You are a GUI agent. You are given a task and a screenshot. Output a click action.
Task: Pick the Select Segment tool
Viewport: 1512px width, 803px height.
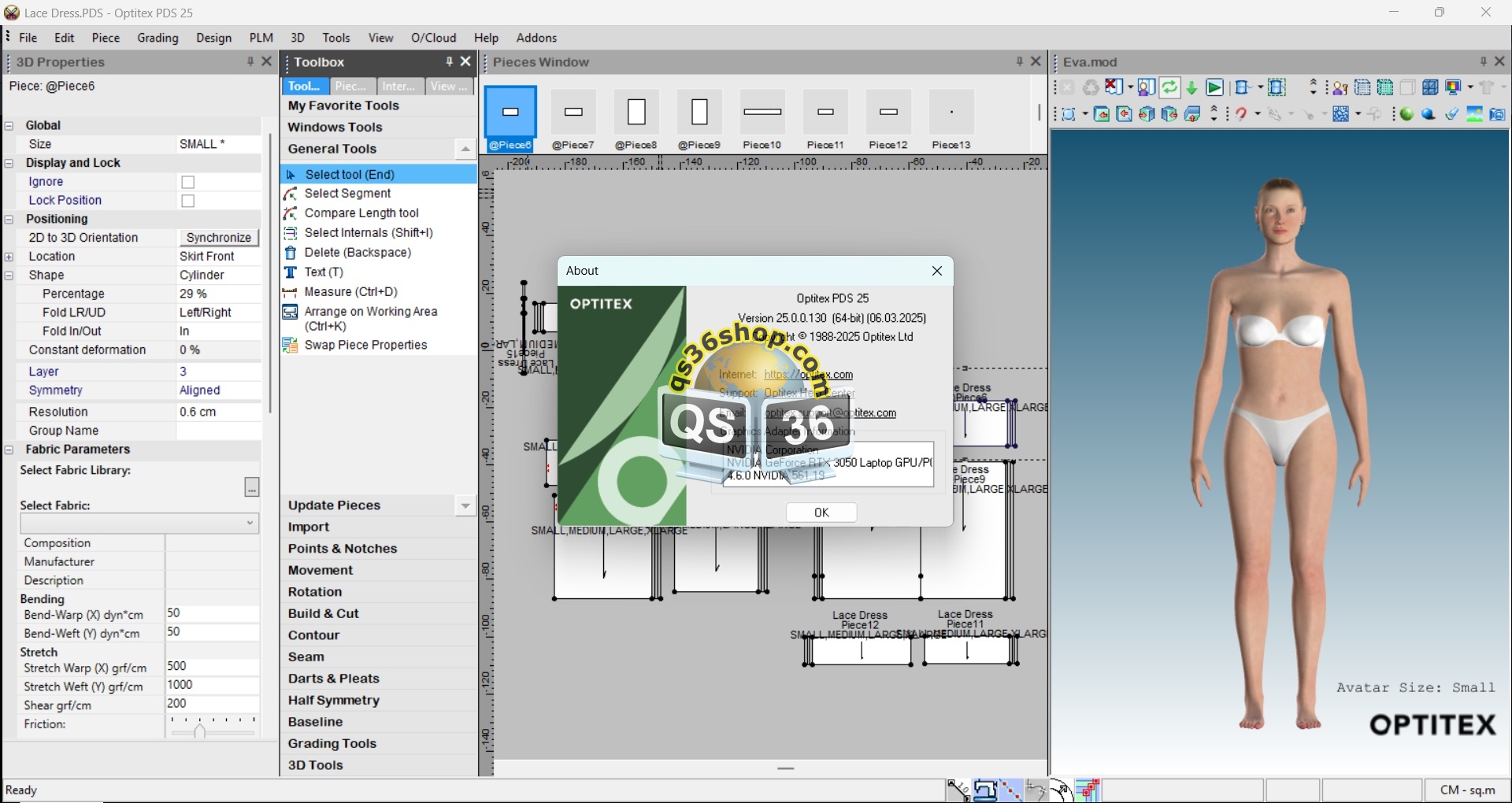point(379,194)
